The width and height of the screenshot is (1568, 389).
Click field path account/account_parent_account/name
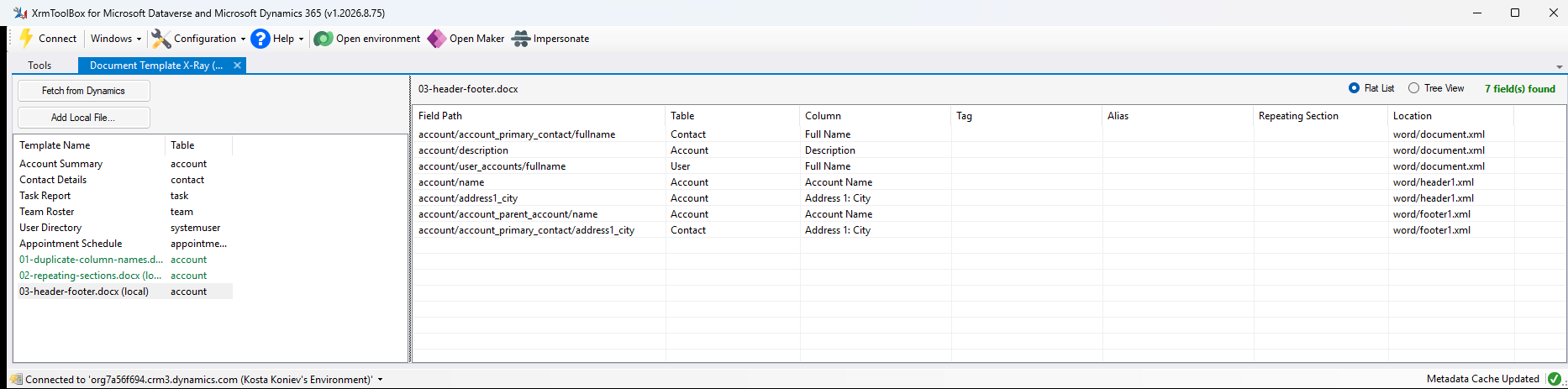click(x=508, y=214)
